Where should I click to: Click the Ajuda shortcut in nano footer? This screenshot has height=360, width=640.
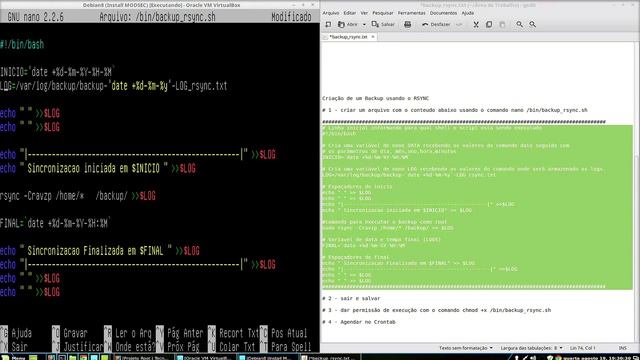tap(16, 333)
